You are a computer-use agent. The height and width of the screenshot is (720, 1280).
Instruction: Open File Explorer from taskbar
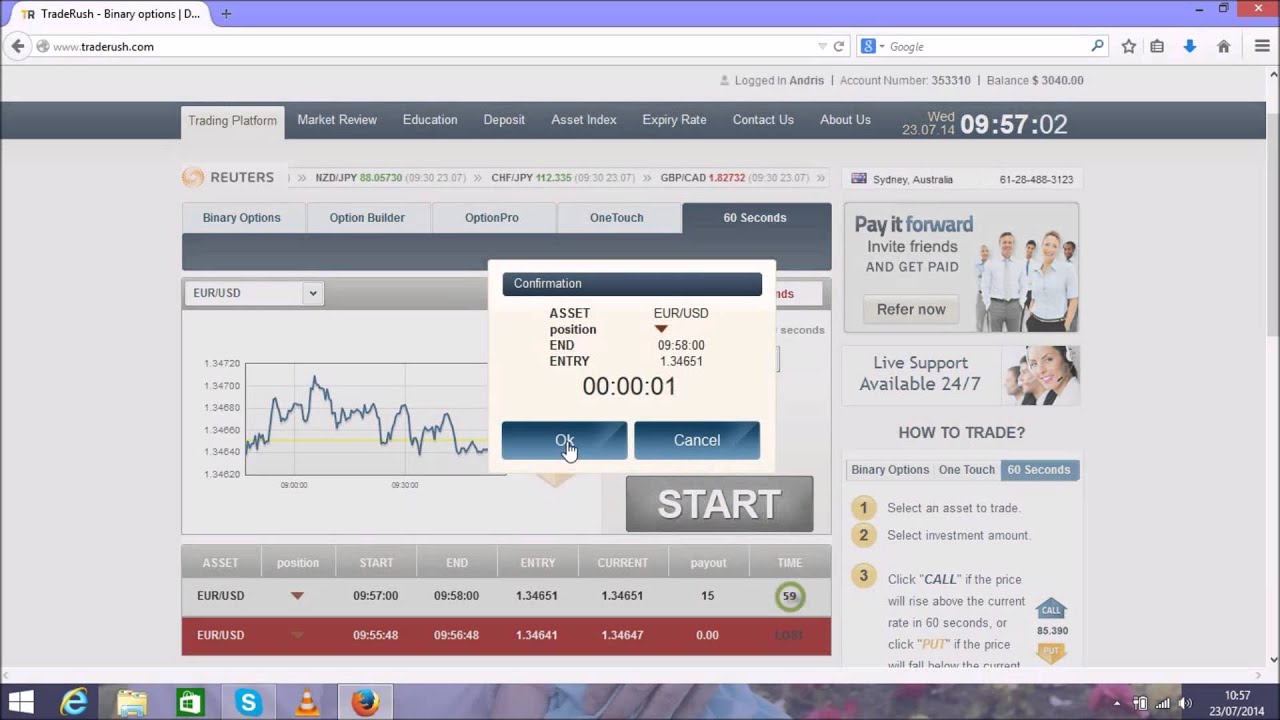(132, 703)
